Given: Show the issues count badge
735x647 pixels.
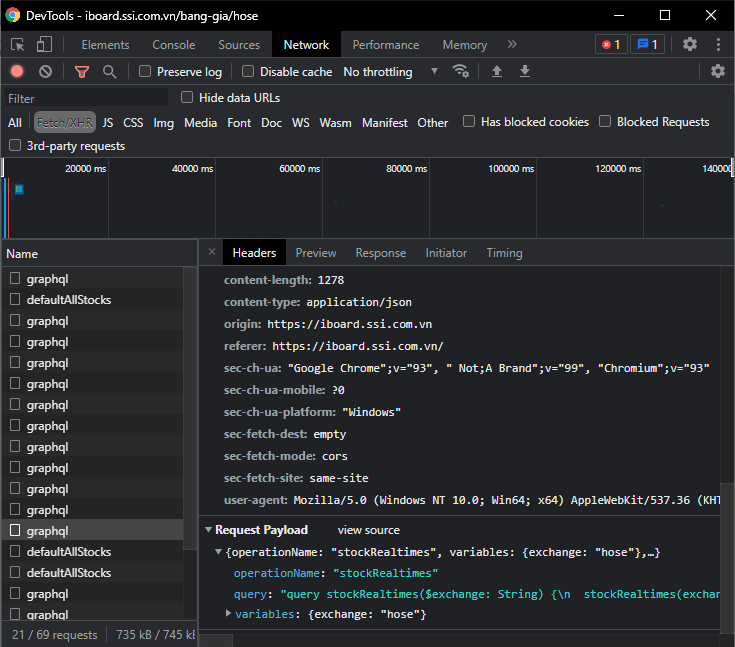Looking at the screenshot, I should pos(647,45).
